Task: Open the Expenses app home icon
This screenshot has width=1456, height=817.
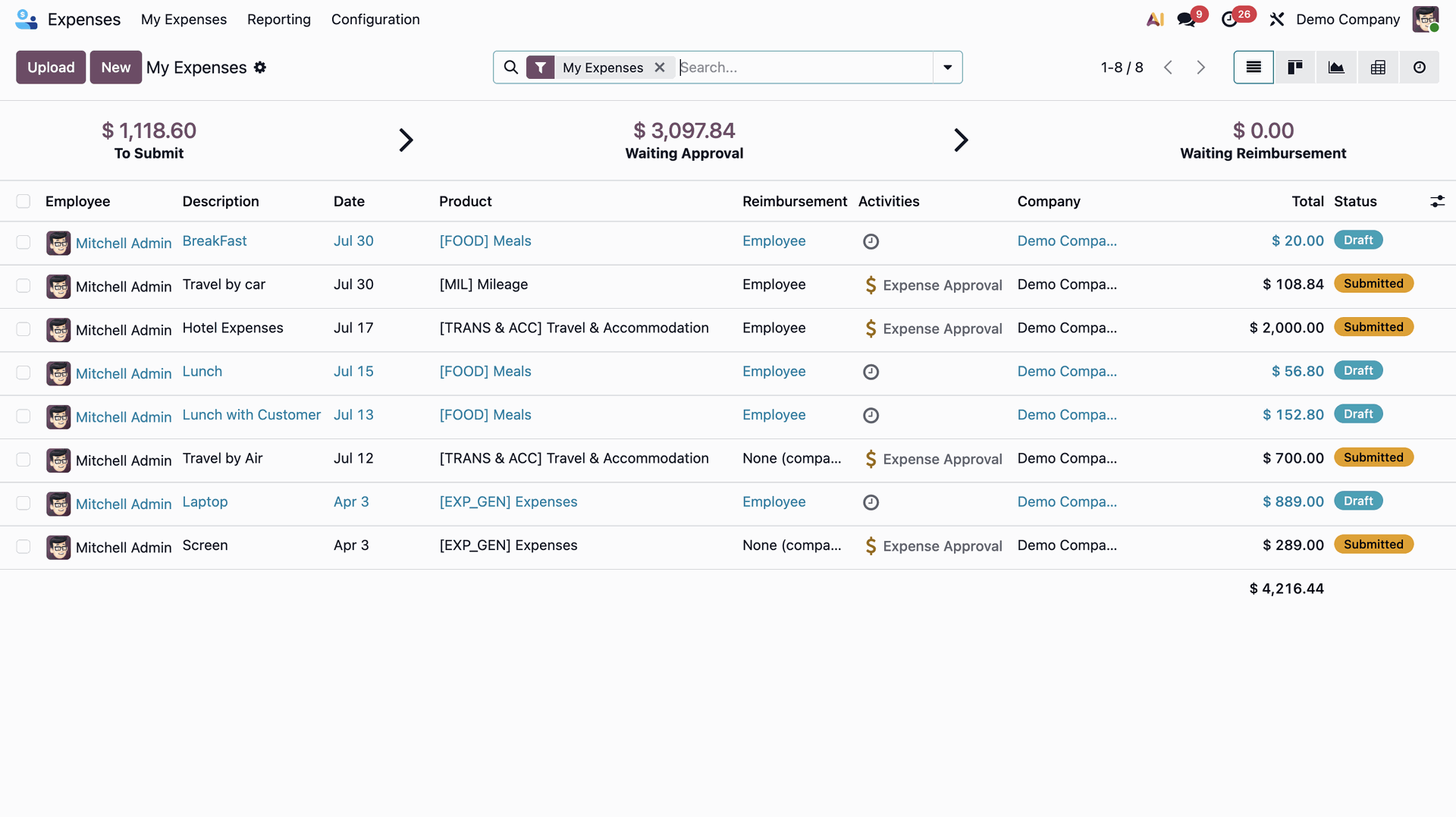Action: pyautogui.click(x=26, y=19)
